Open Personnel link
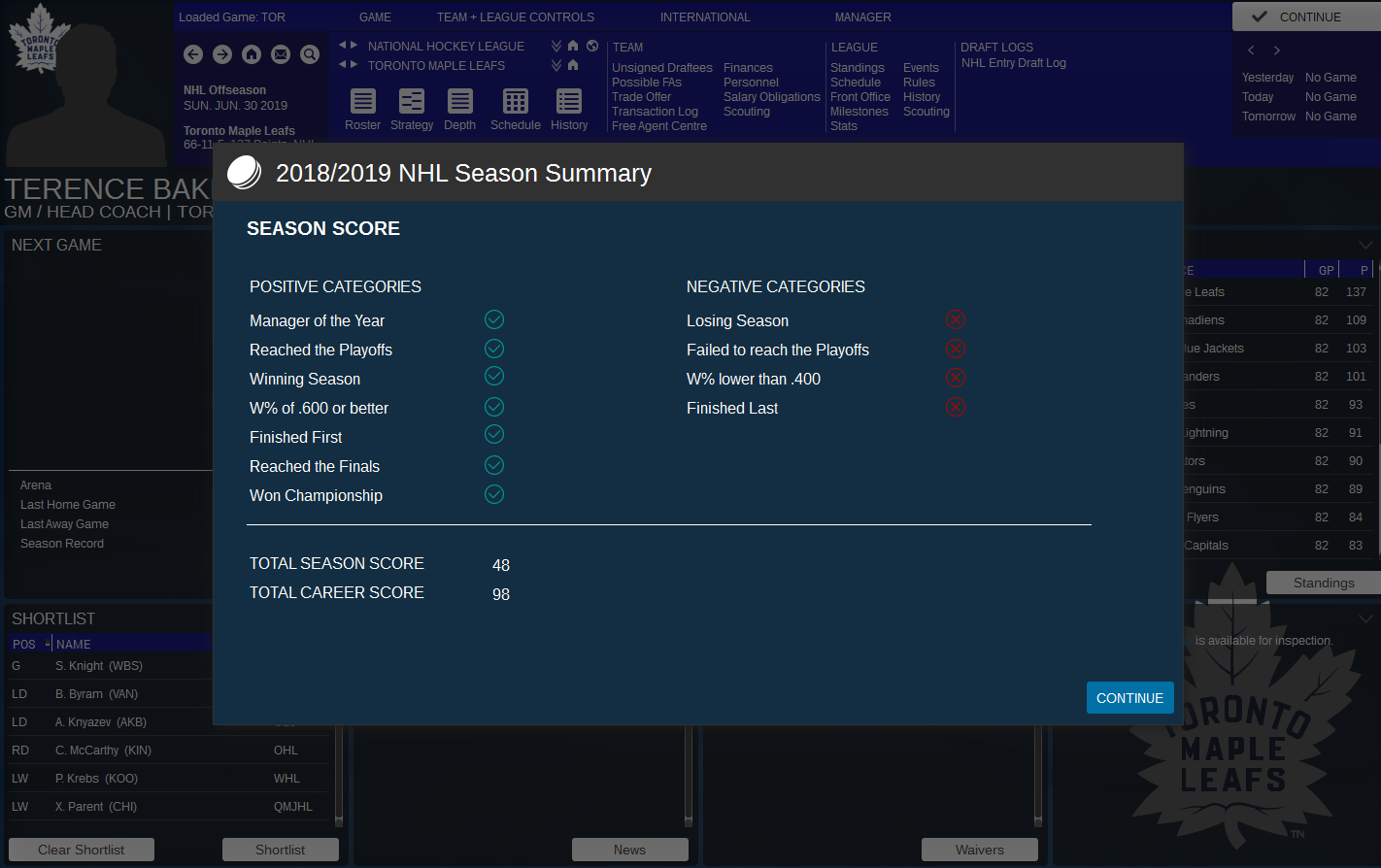The width and height of the screenshot is (1381, 868). (751, 83)
